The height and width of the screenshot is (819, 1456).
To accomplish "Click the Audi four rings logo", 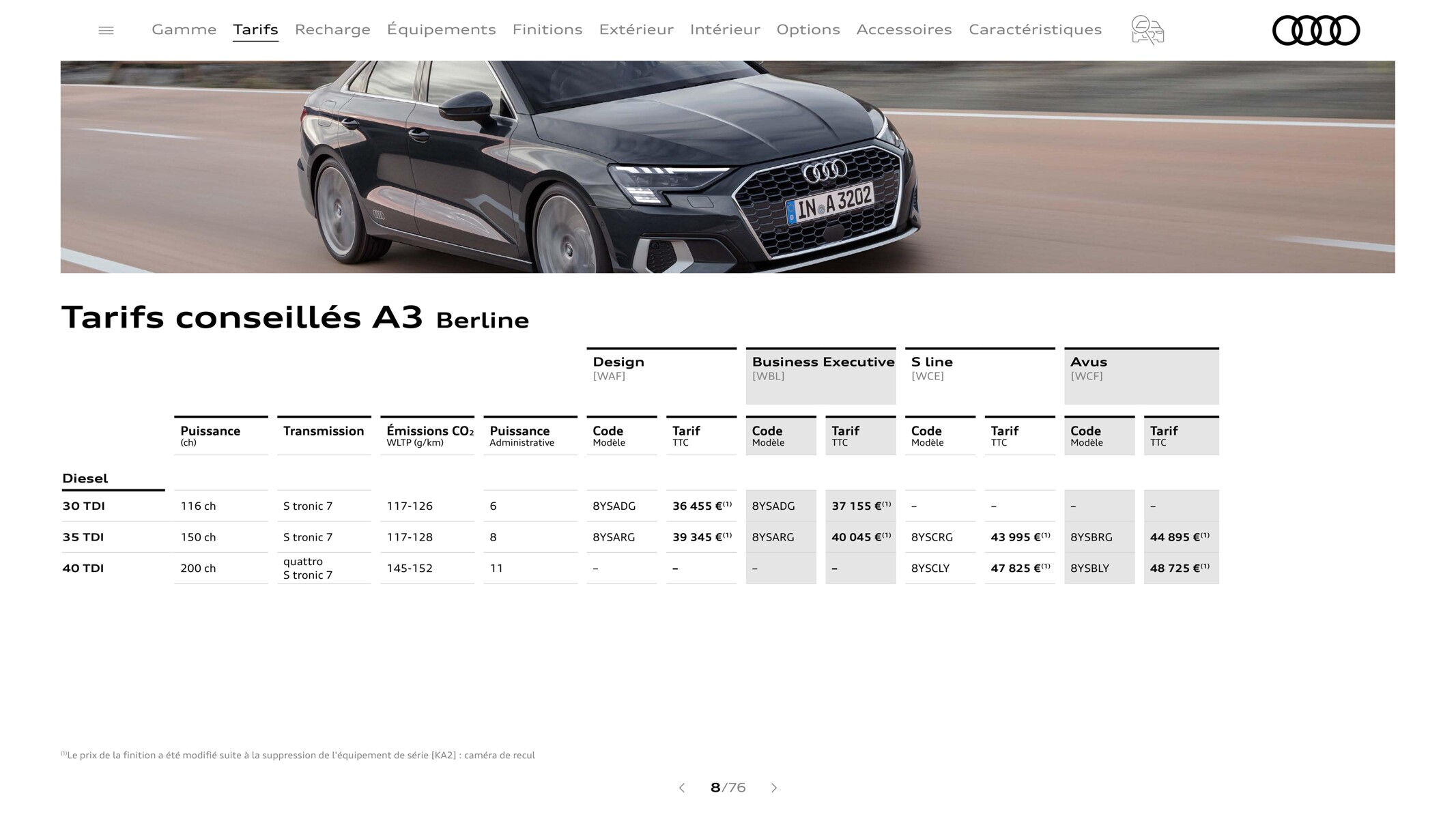I will tap(1316, 30).
